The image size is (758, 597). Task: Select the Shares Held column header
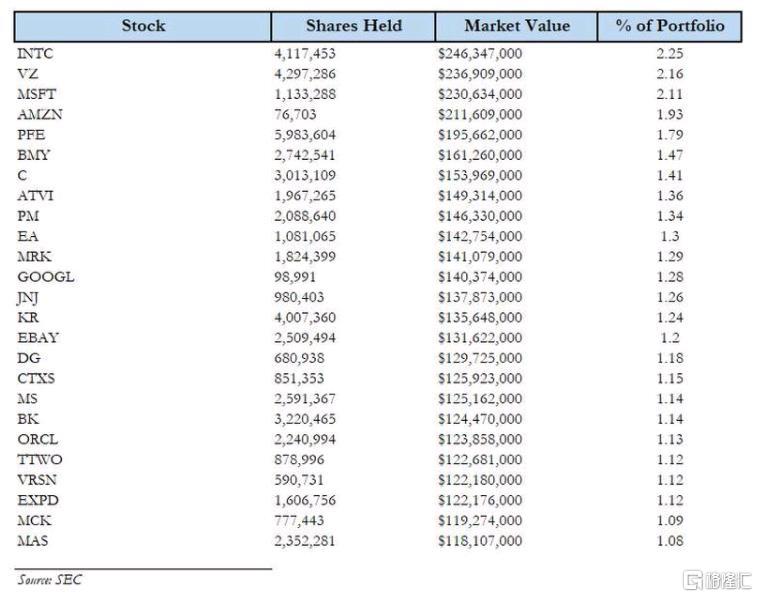pos(353,26)
